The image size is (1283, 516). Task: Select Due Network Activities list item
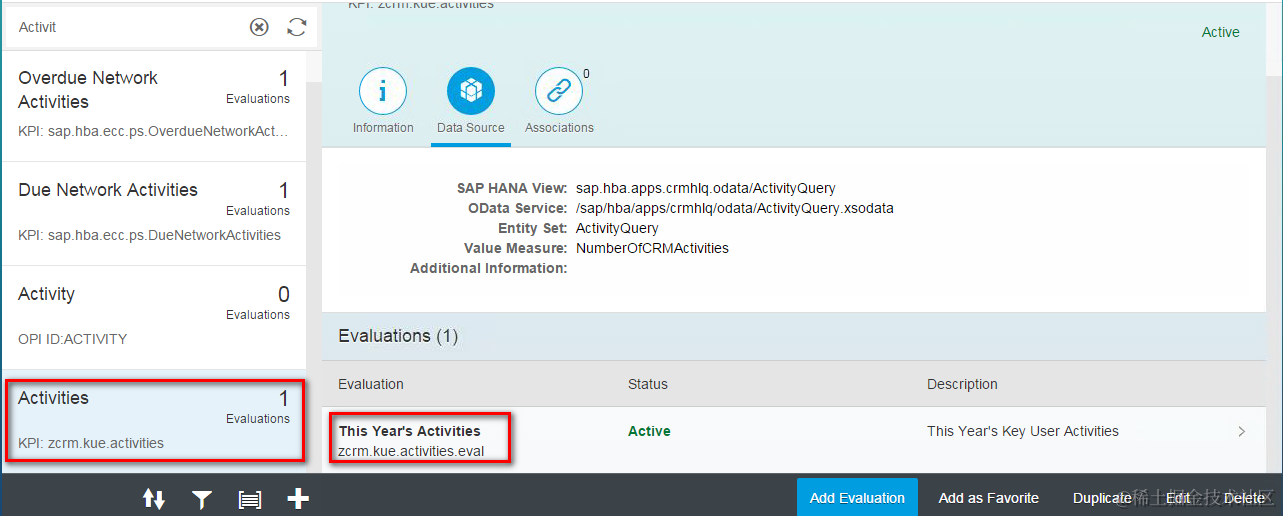point(154,213)
